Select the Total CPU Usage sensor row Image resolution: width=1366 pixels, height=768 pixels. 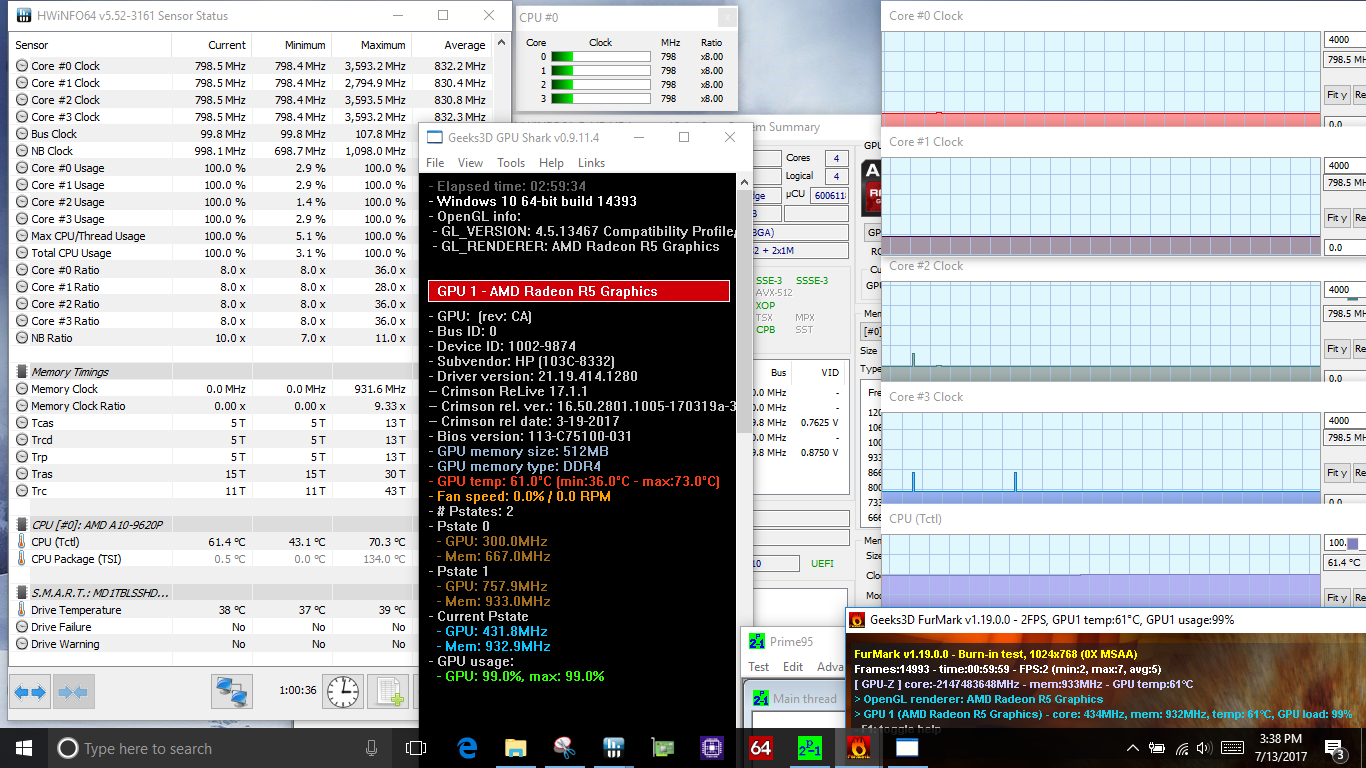pyautogui.click(x=252, y=253)
